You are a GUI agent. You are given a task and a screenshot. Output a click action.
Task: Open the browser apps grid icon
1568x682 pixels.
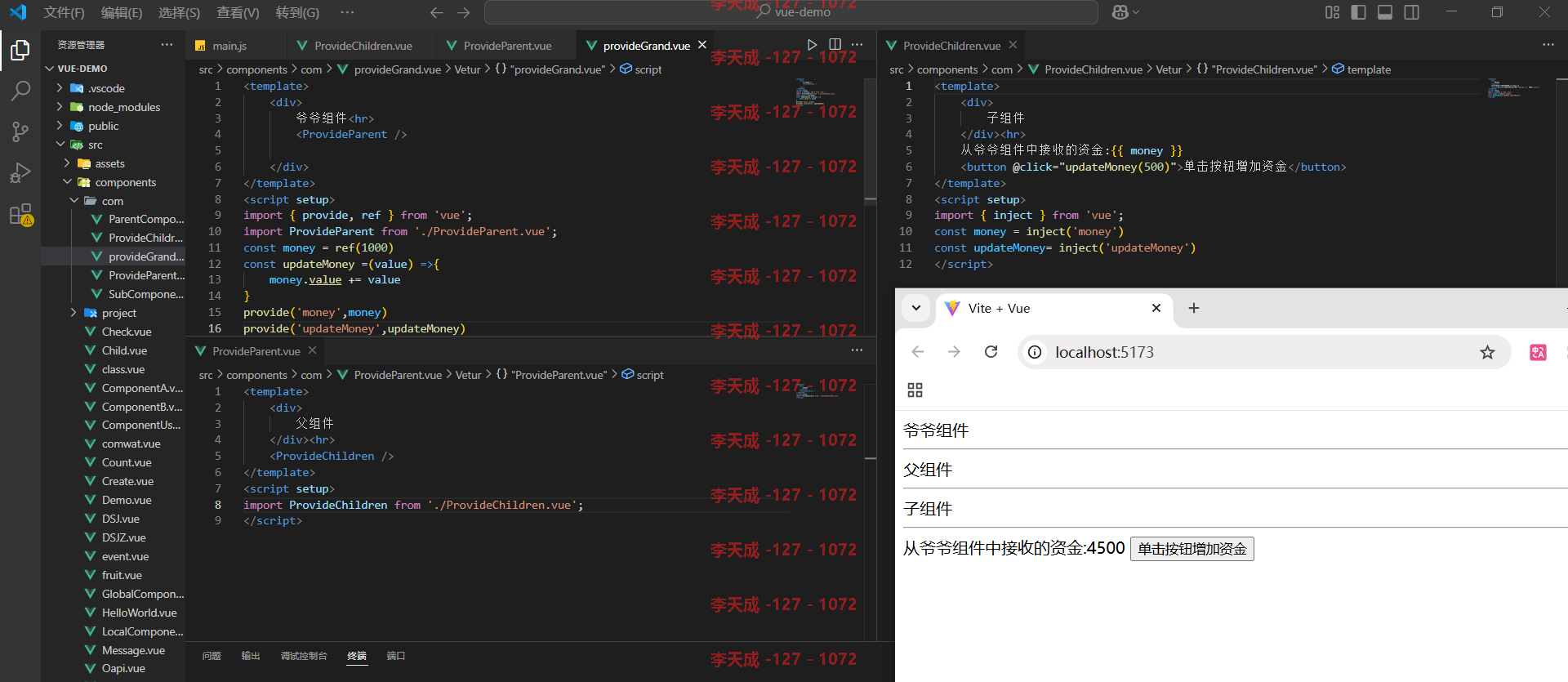915,390
